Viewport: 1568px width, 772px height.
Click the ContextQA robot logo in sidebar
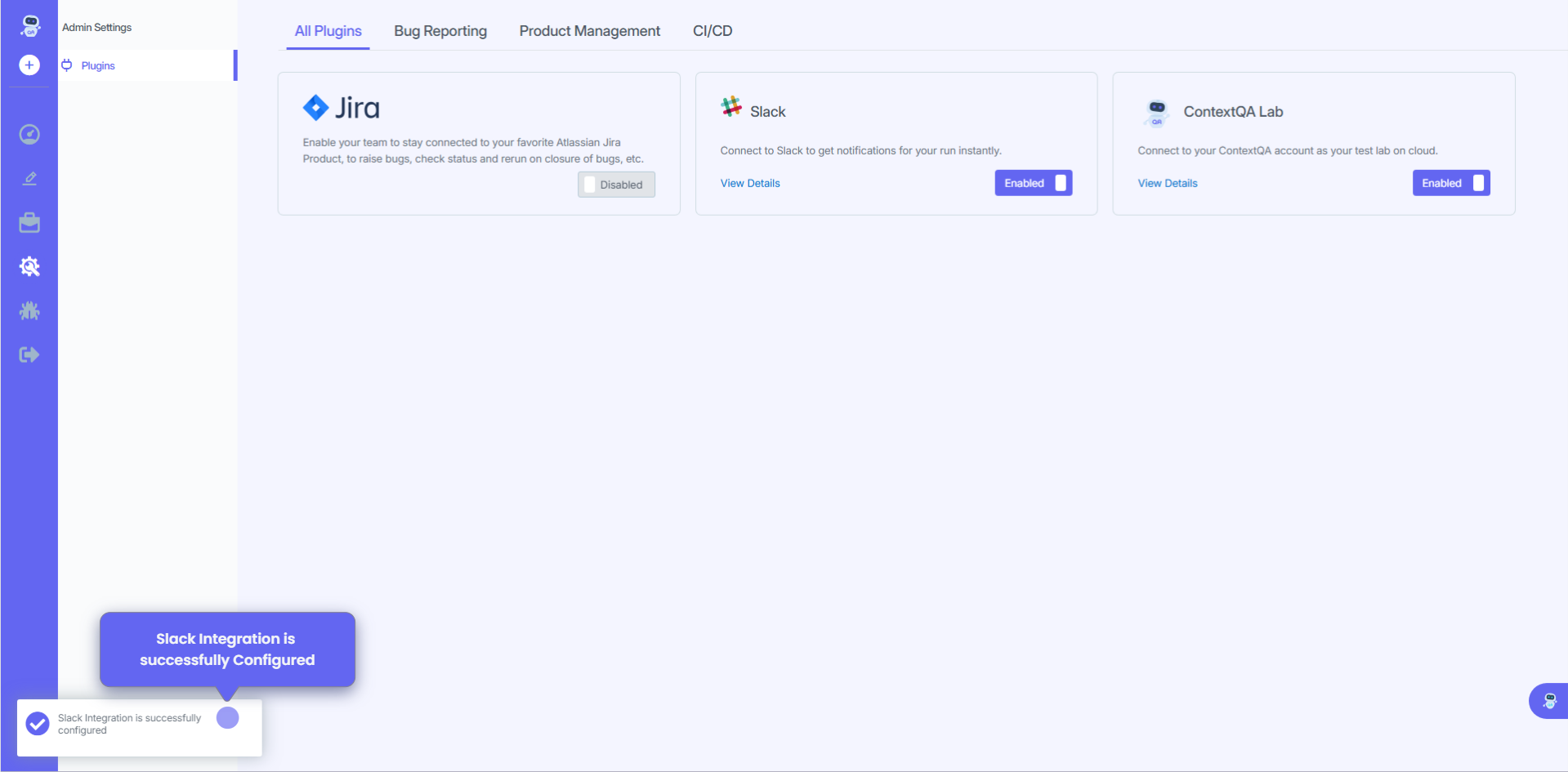pos(30,26)
